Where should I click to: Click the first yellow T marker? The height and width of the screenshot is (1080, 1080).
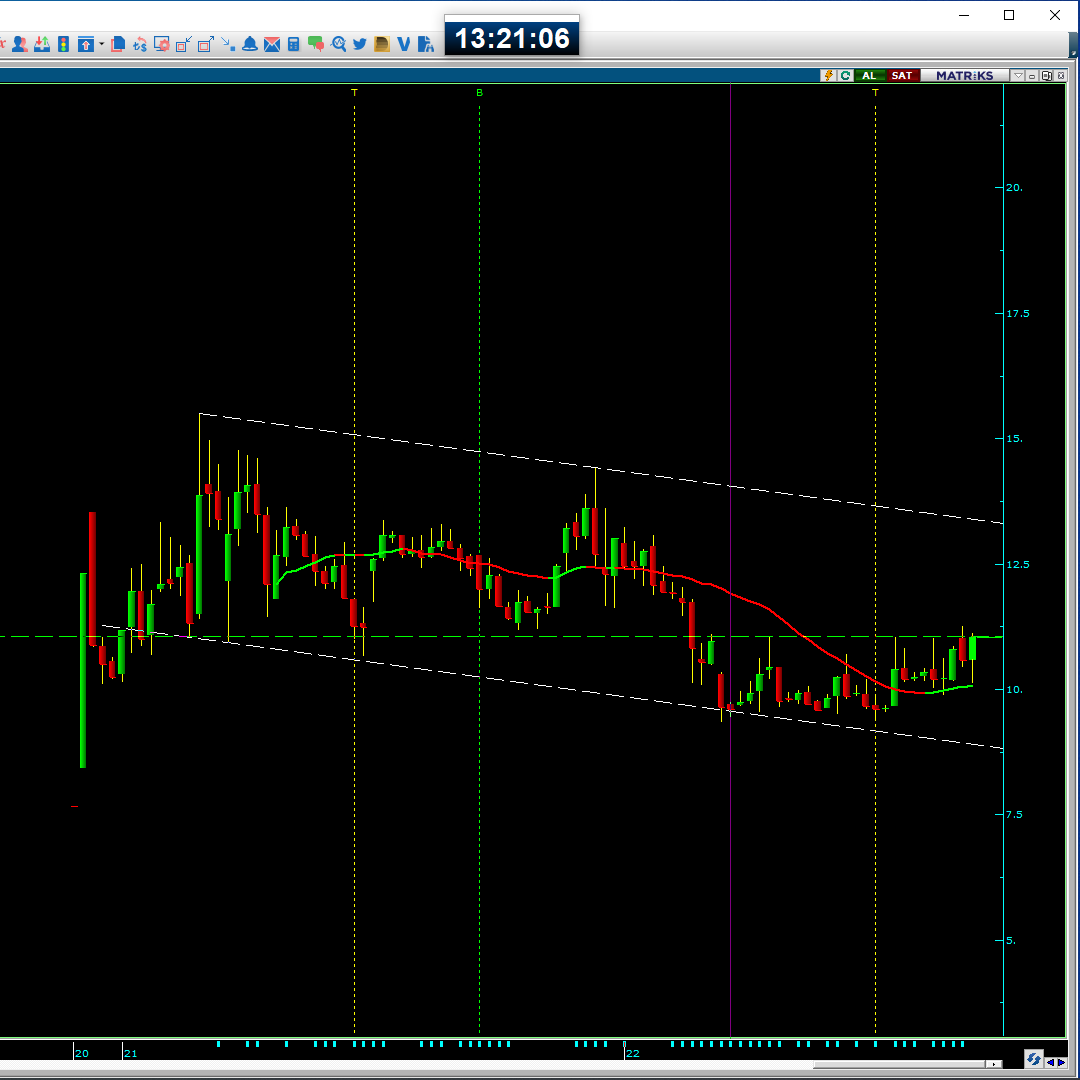[x=354, y=92]
